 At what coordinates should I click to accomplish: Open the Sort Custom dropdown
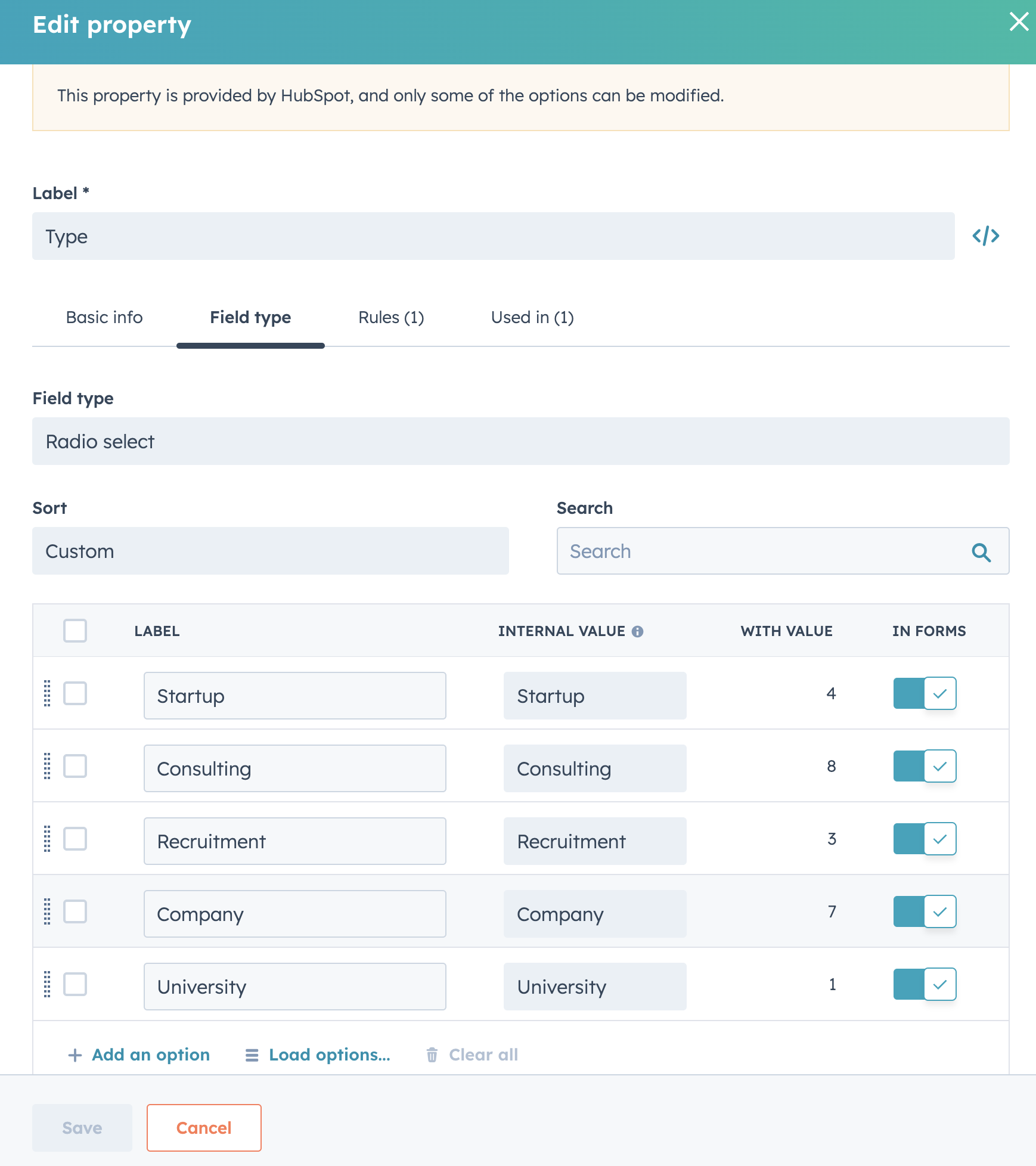coord(270,551)
